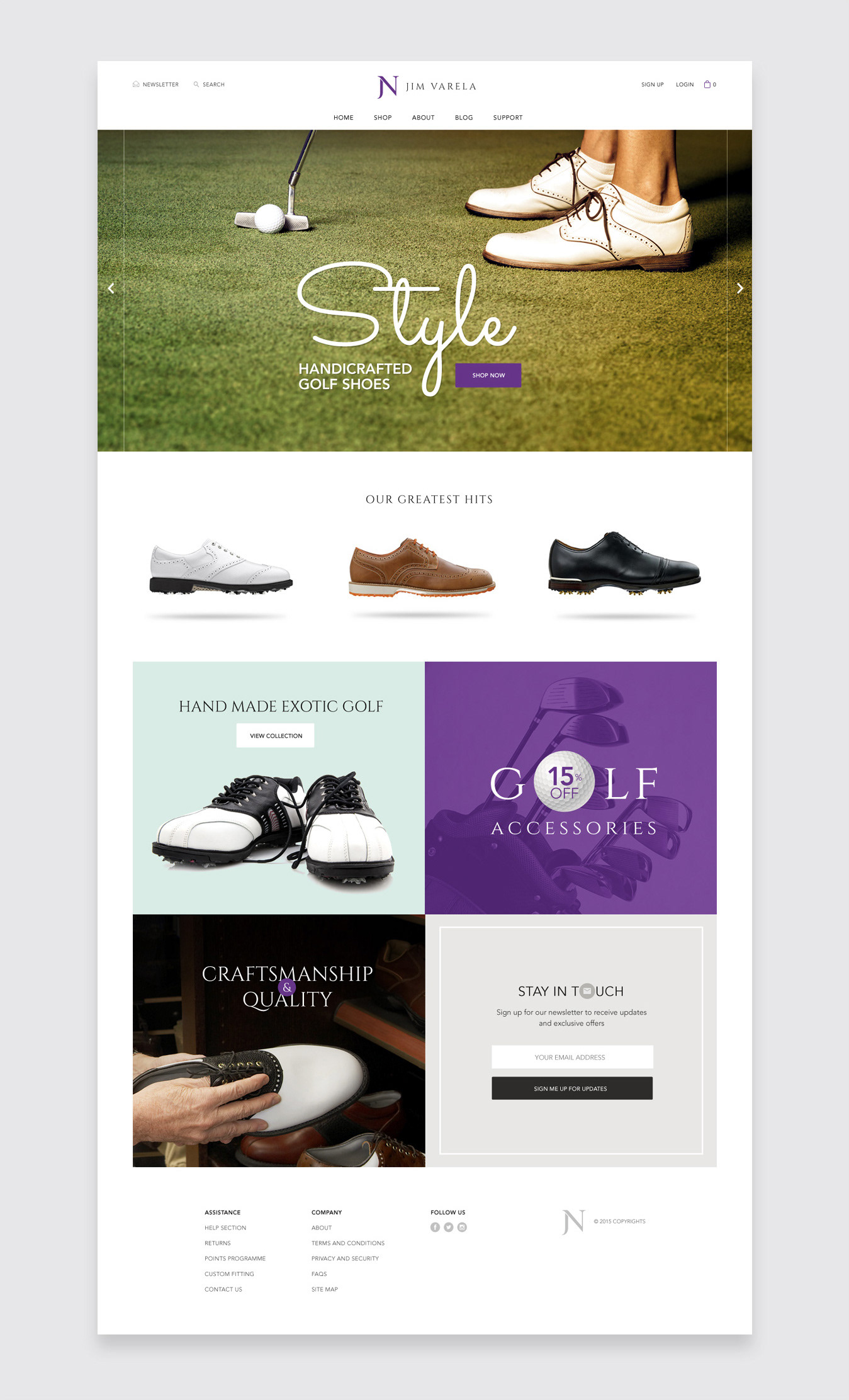849x1400 pixels.
Task: Select the Support menu item
Action: [508, 118]
